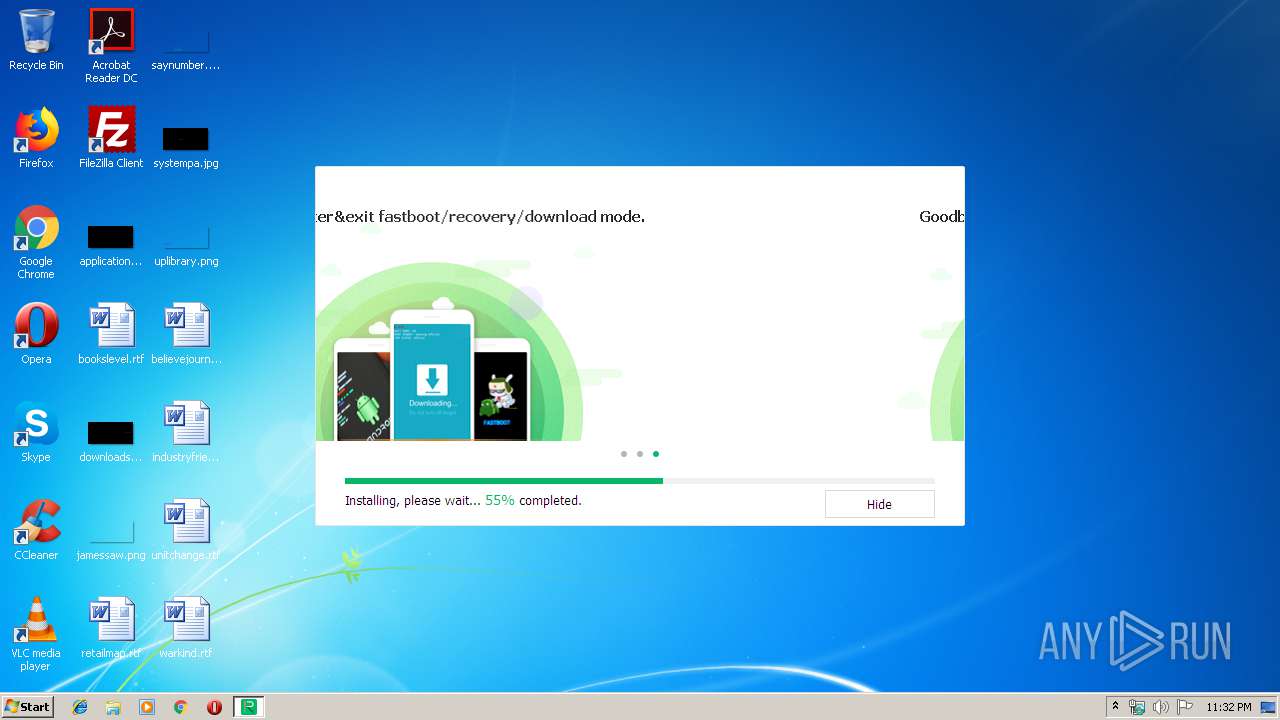Click the installation progress bar
The height and width of the screenshot is (720, 1280).
(640, 481)
